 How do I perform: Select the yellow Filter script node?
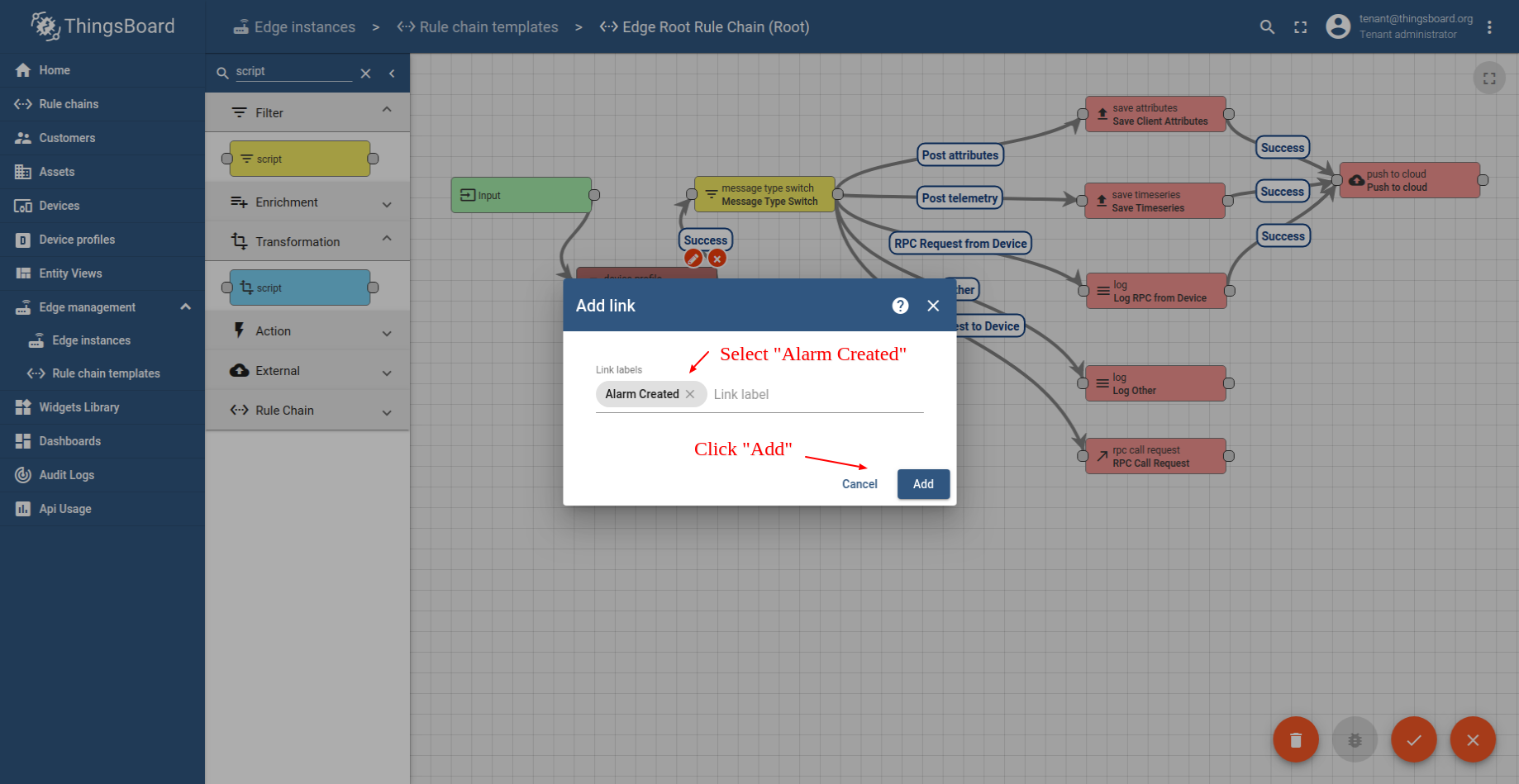coord(300,159)
